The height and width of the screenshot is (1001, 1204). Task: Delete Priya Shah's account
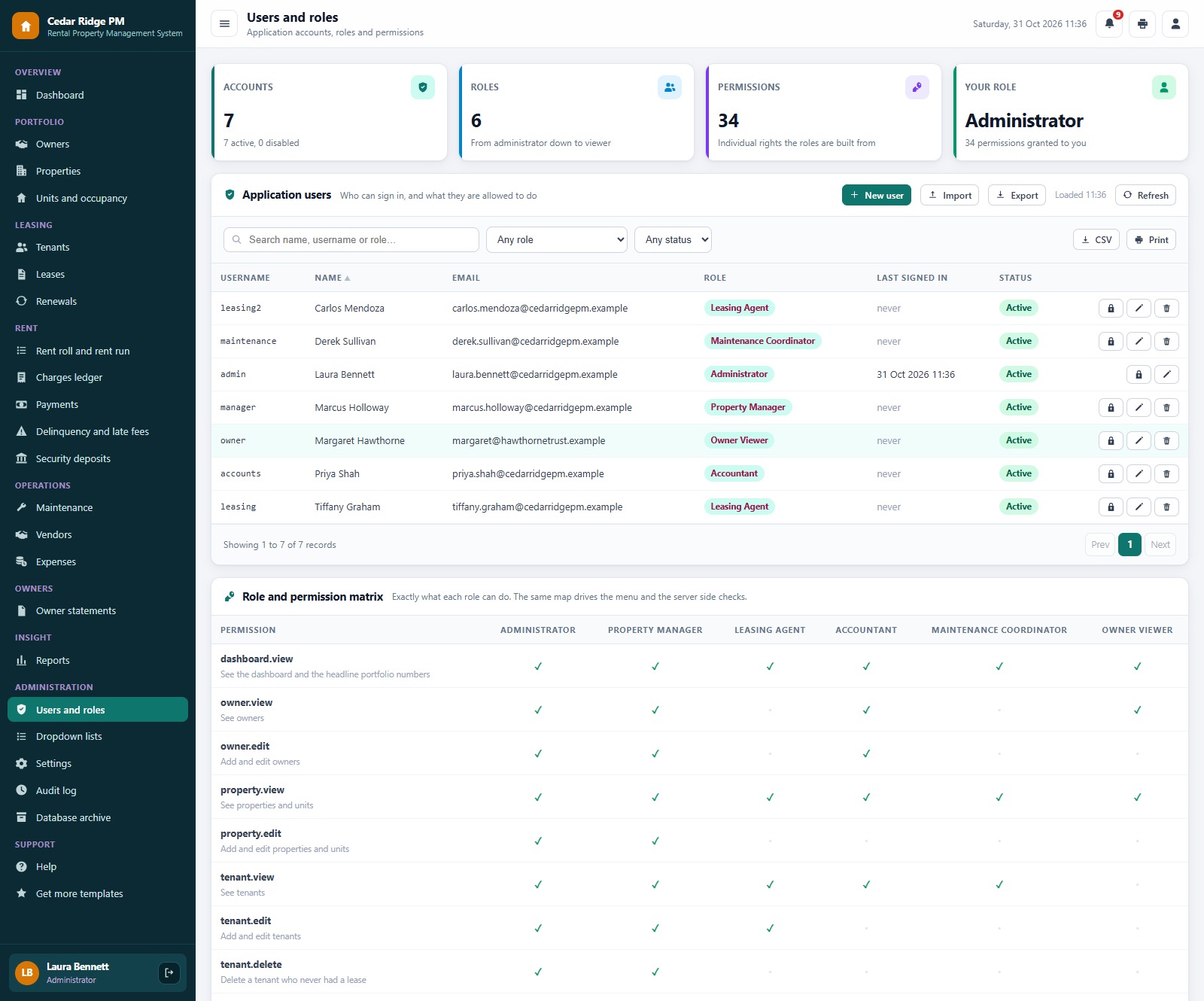tap(1166, 473)
